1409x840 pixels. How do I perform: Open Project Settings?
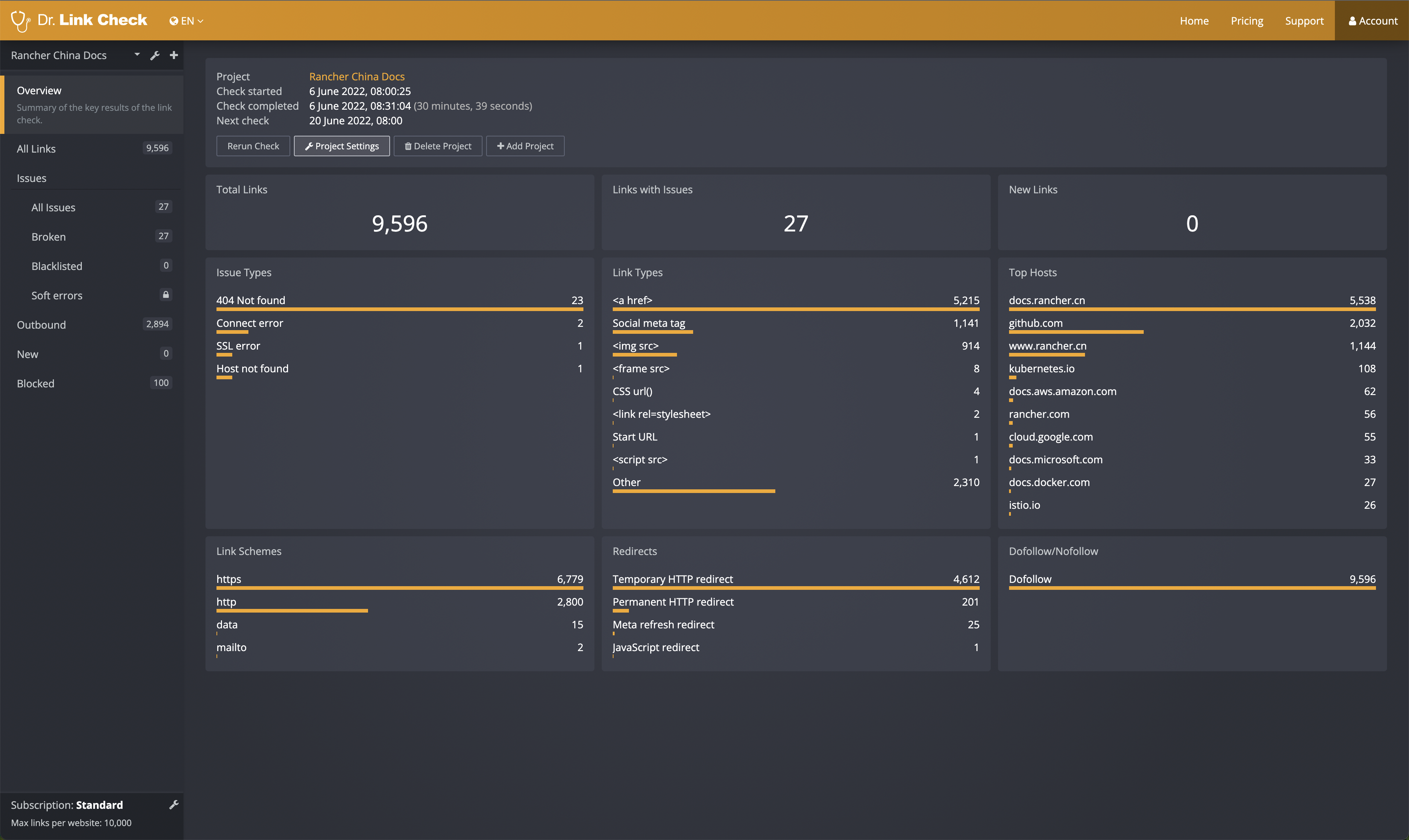341,146
